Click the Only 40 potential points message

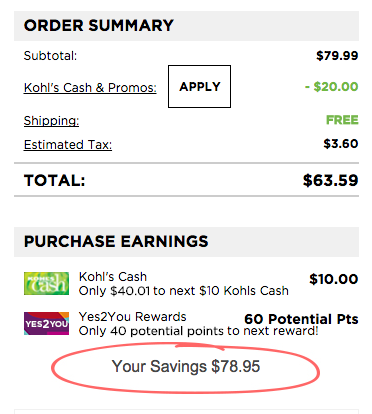coord(199,331)
